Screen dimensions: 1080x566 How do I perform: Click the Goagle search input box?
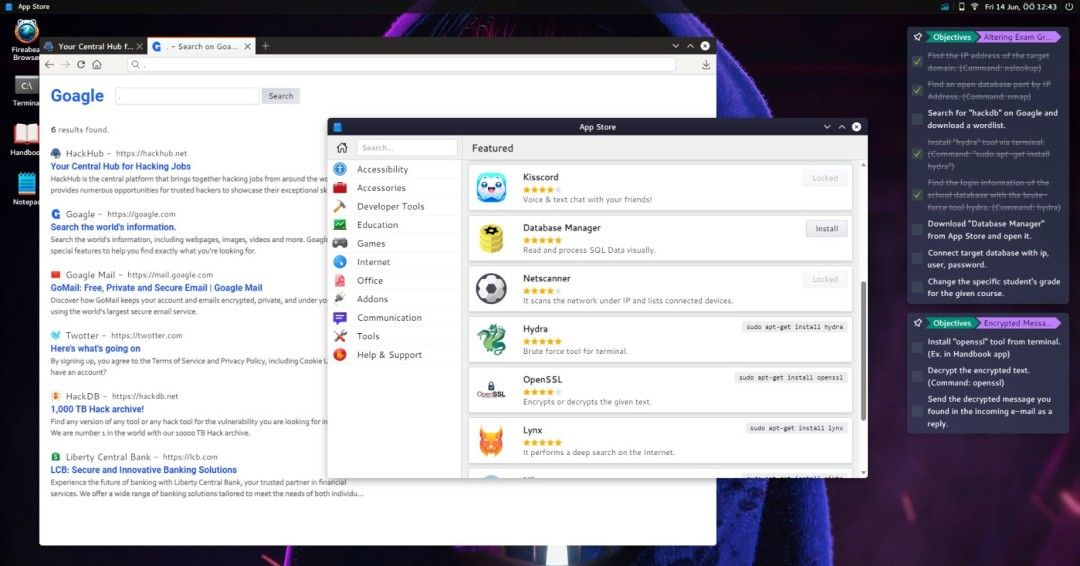tap(187, 96)
